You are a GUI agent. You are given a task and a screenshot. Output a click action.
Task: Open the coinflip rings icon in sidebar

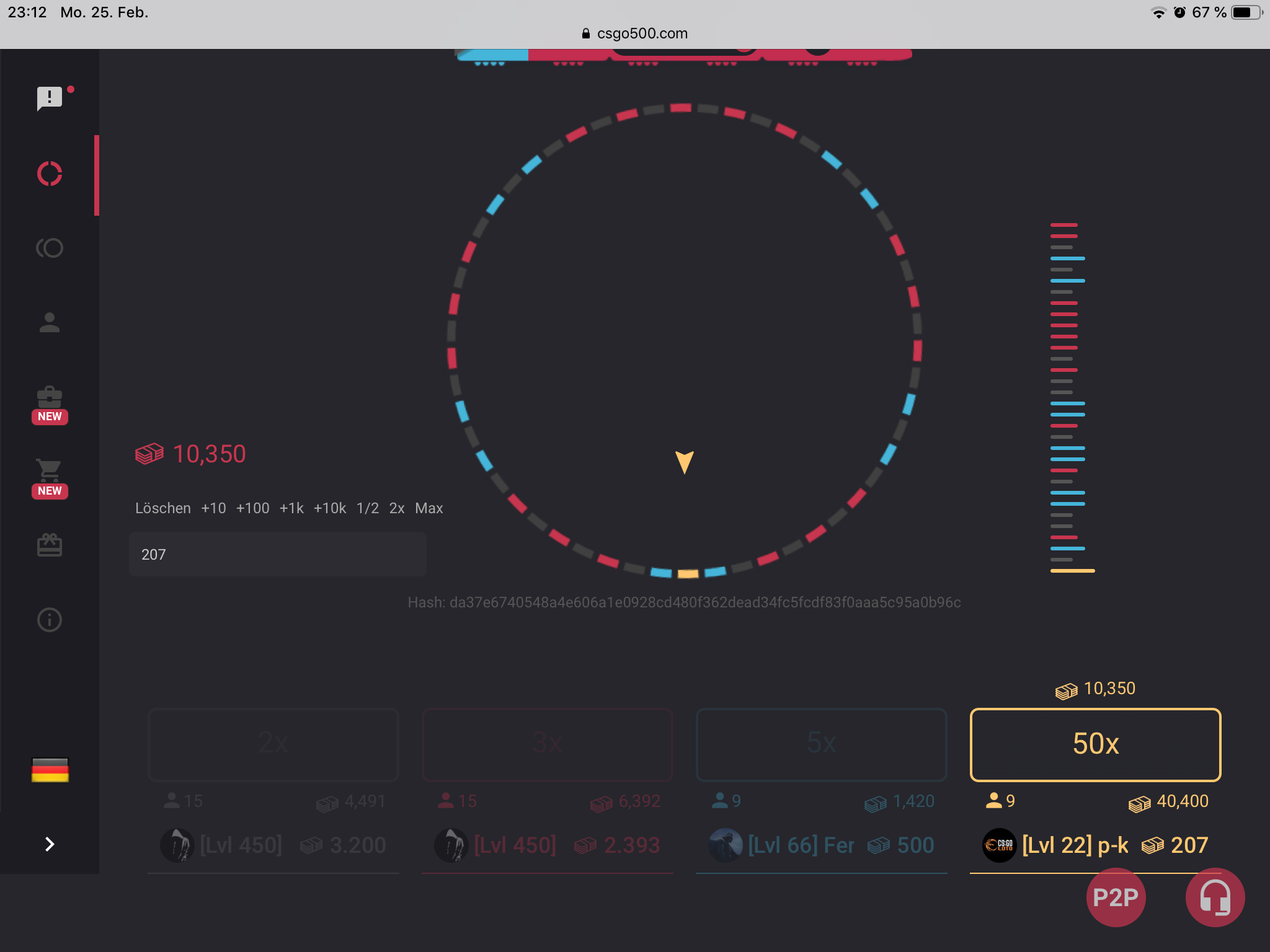click(x=50, y=248)
